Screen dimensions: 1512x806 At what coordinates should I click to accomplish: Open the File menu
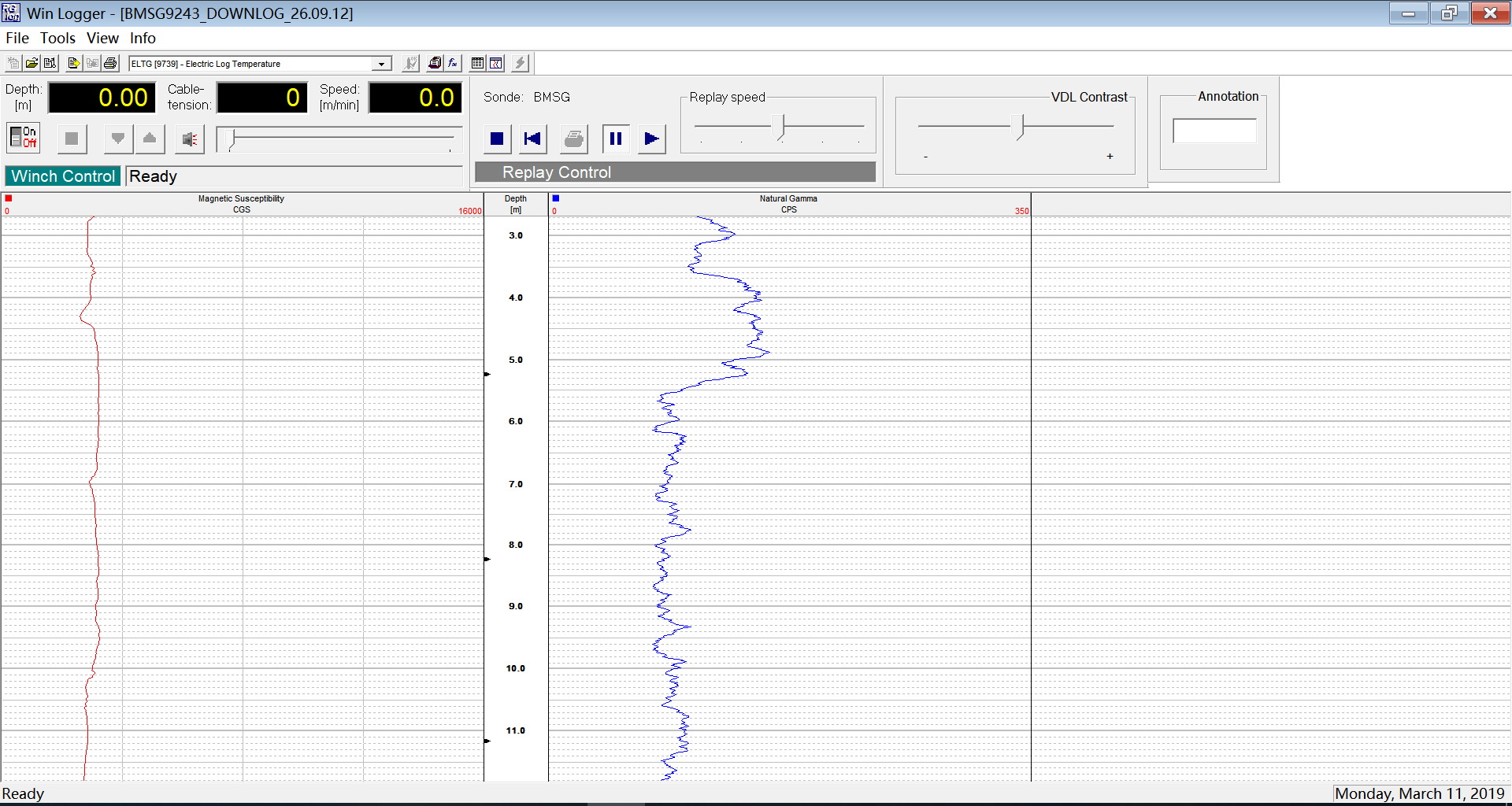click(x=17, y=38)
